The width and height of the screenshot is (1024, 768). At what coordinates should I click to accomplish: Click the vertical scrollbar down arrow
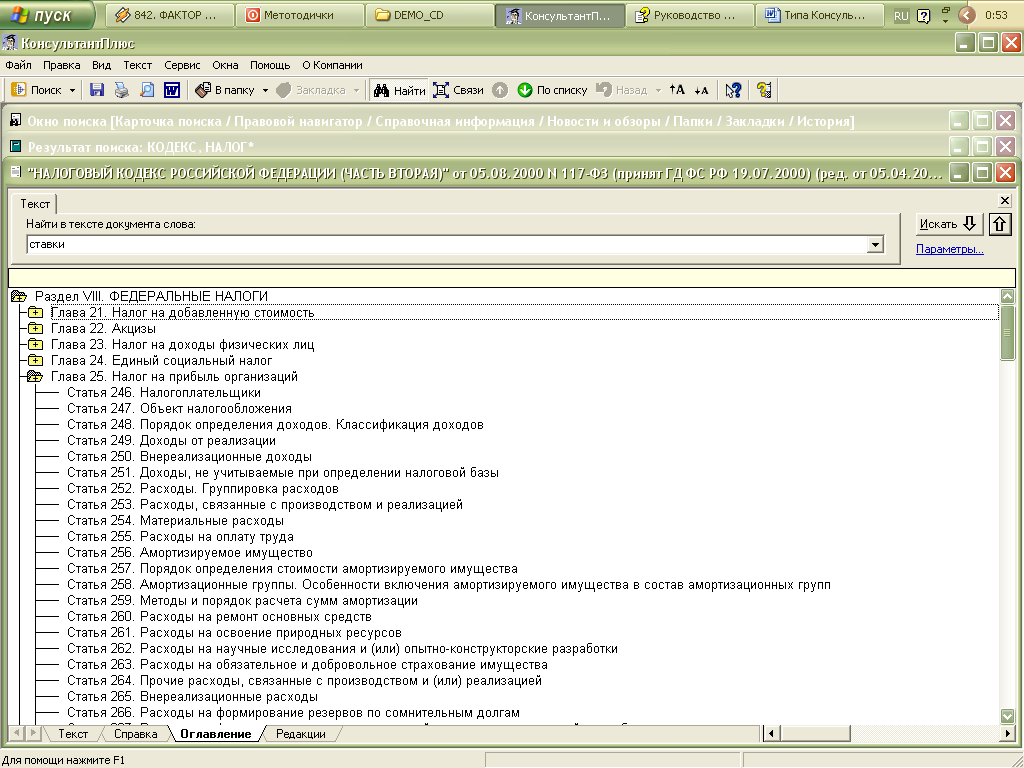[x=1008, y=716]
